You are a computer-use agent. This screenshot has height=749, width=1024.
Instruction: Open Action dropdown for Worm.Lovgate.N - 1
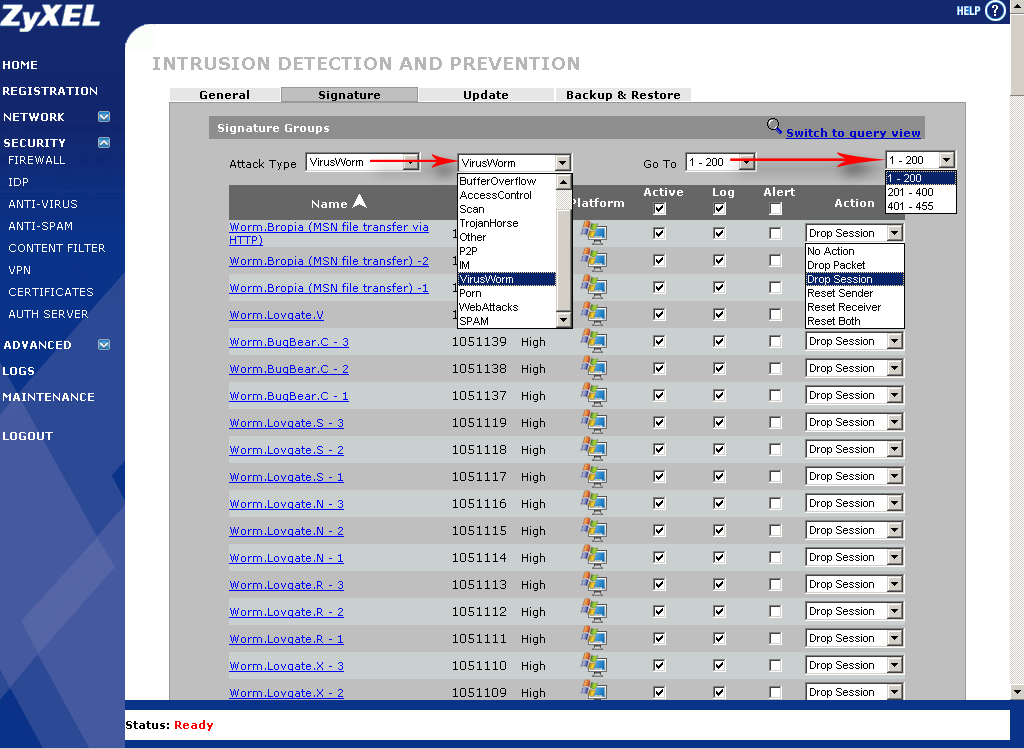pyautogui.click(x=854, y=557)
